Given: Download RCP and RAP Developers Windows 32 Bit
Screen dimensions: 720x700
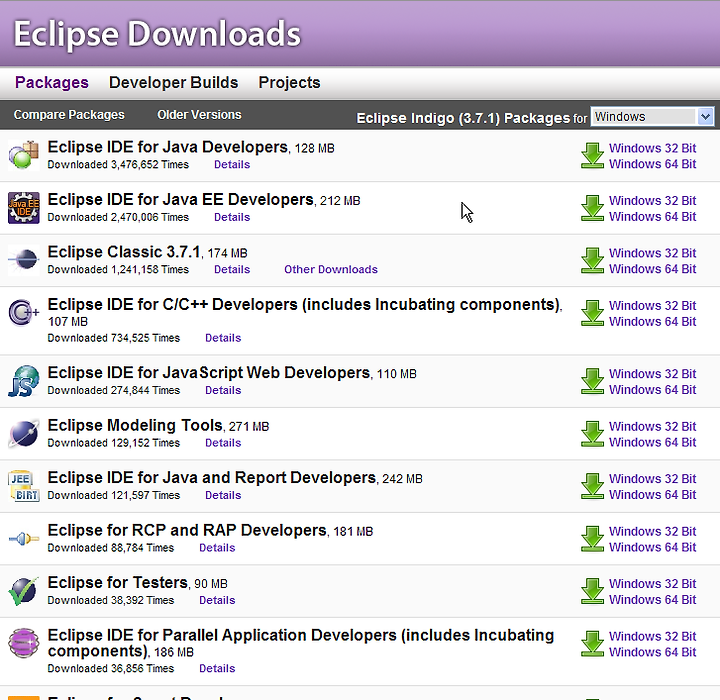Looking at the screenshot, I should click(x=652, y=531).
